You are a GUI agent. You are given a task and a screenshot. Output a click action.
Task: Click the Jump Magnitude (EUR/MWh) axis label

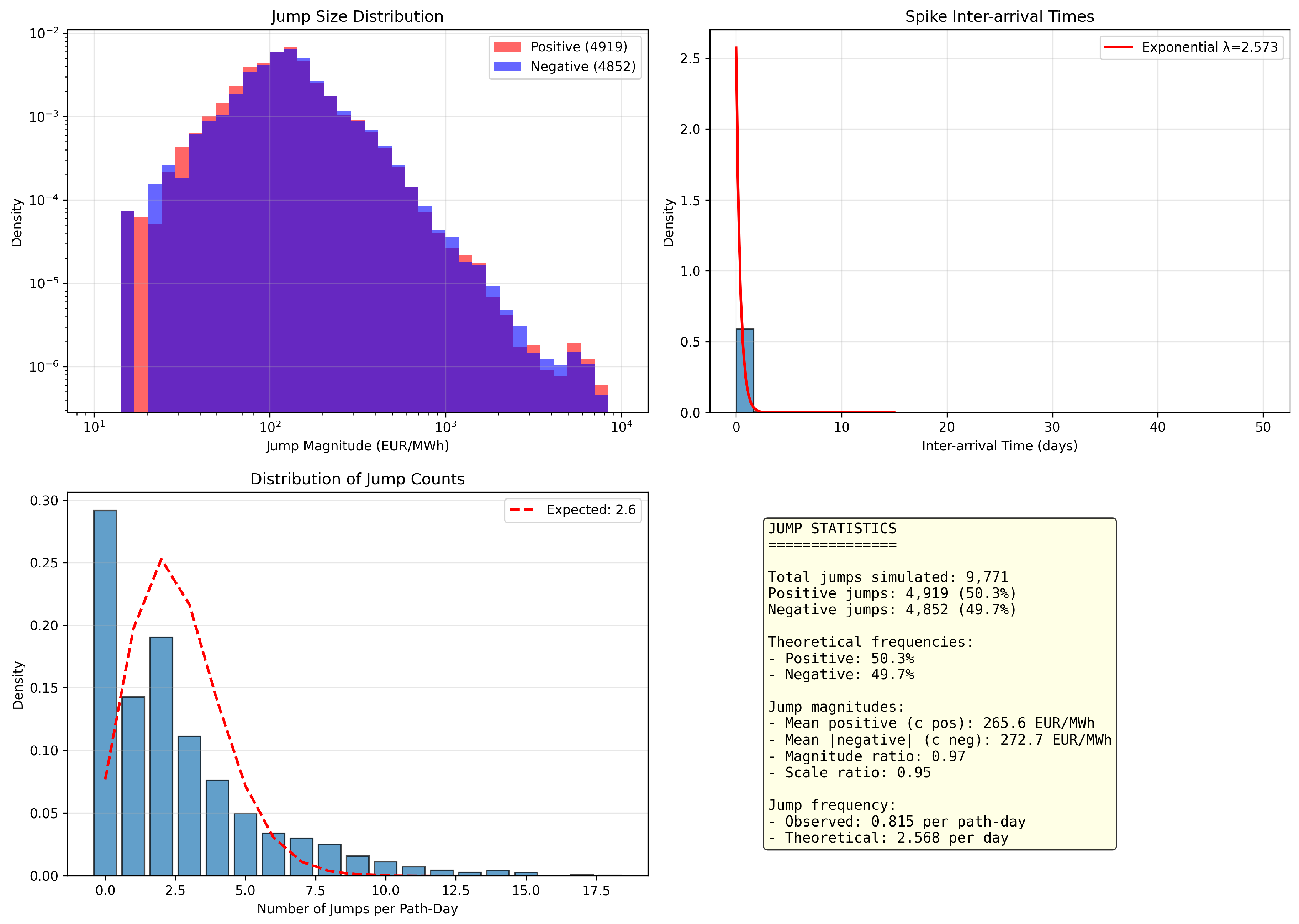click(x=357, y=446)
